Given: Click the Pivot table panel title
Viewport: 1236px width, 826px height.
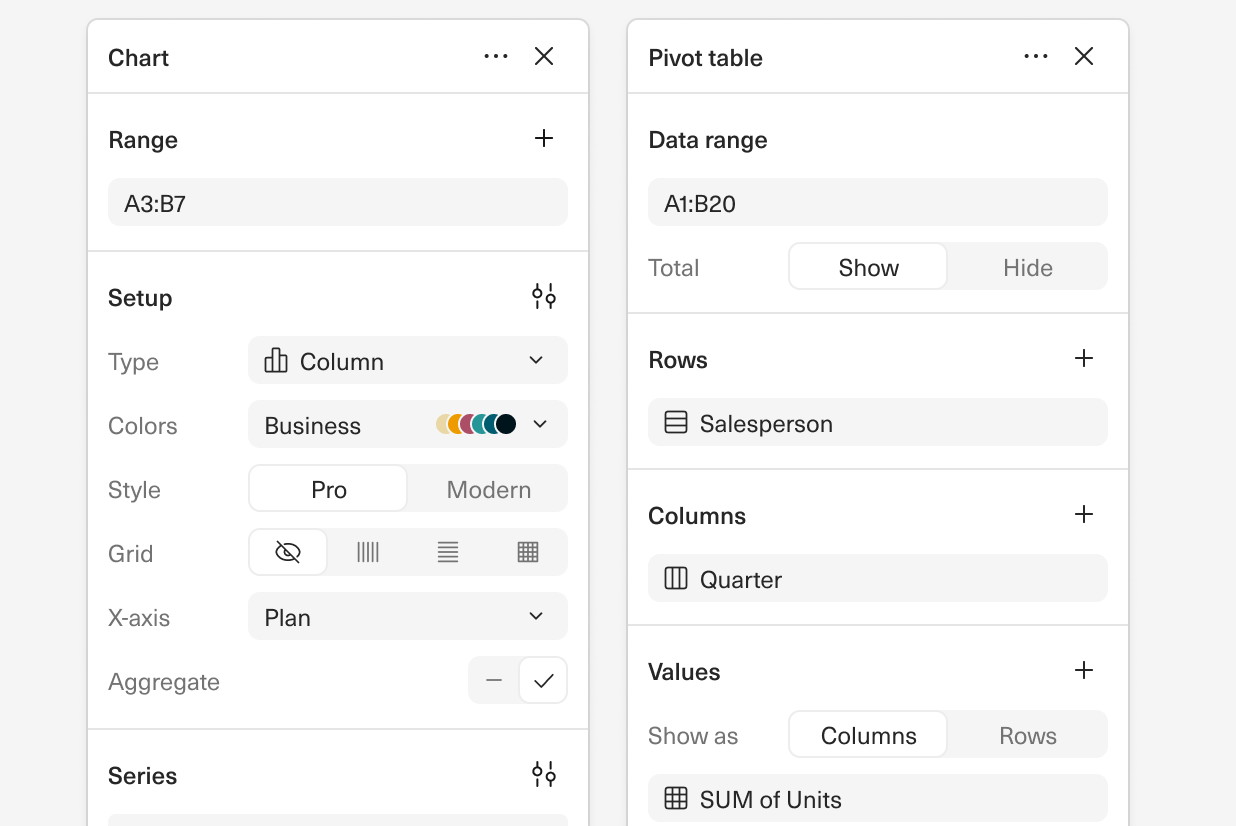Looking at the screenshot, I should [x=705, y=58].
